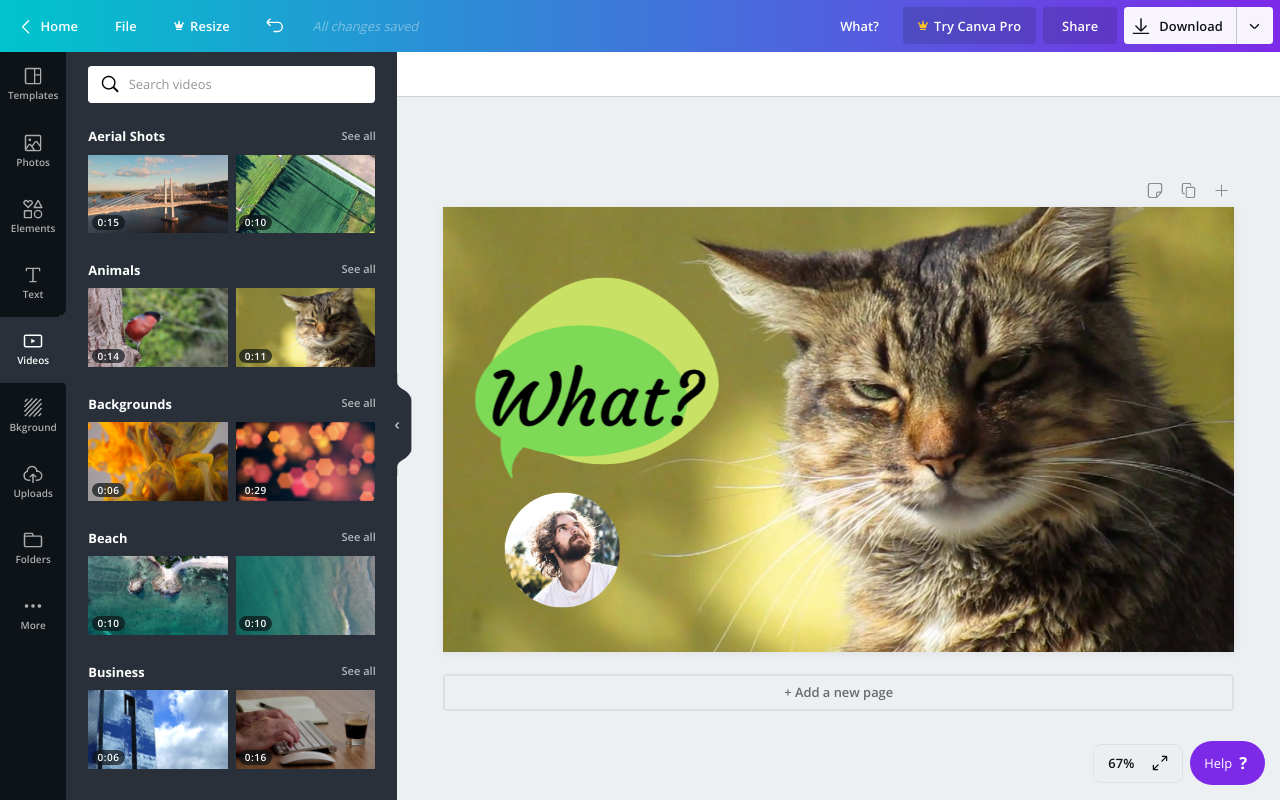Click Try Canva Pro button
1280x800 pixels.
coord(968,26)
